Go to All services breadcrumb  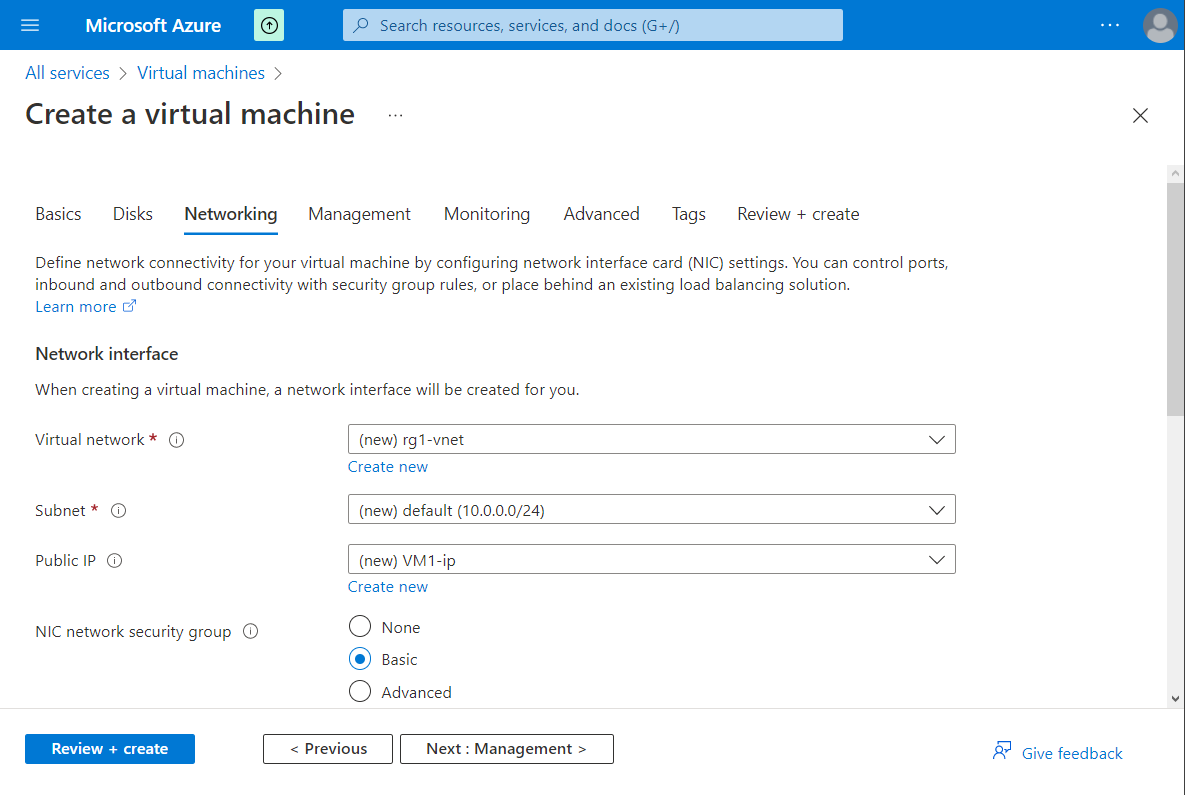[x=67, y=73]
